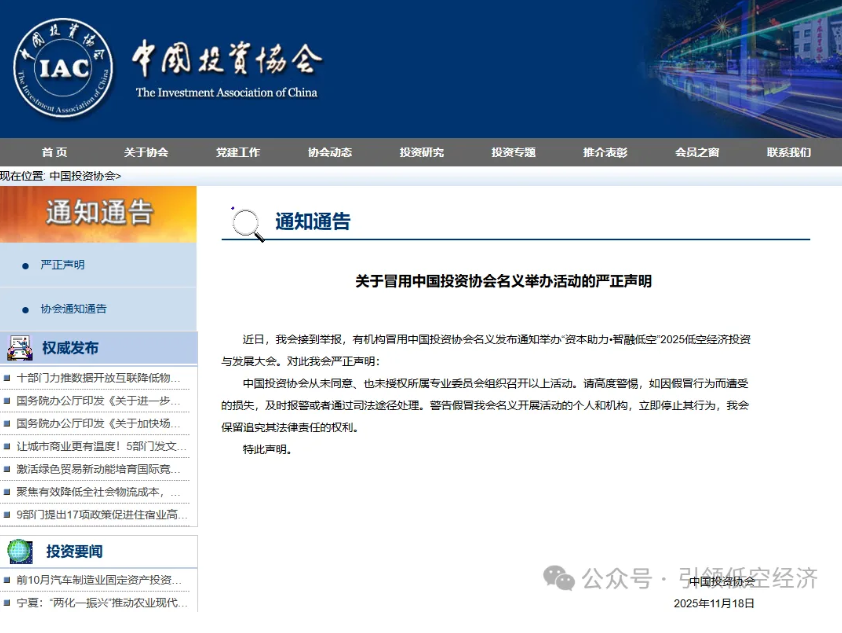Open the 协会通知通告 sidebar link
The width and height of the screenshot is (842, 633).
pos(73,309)
